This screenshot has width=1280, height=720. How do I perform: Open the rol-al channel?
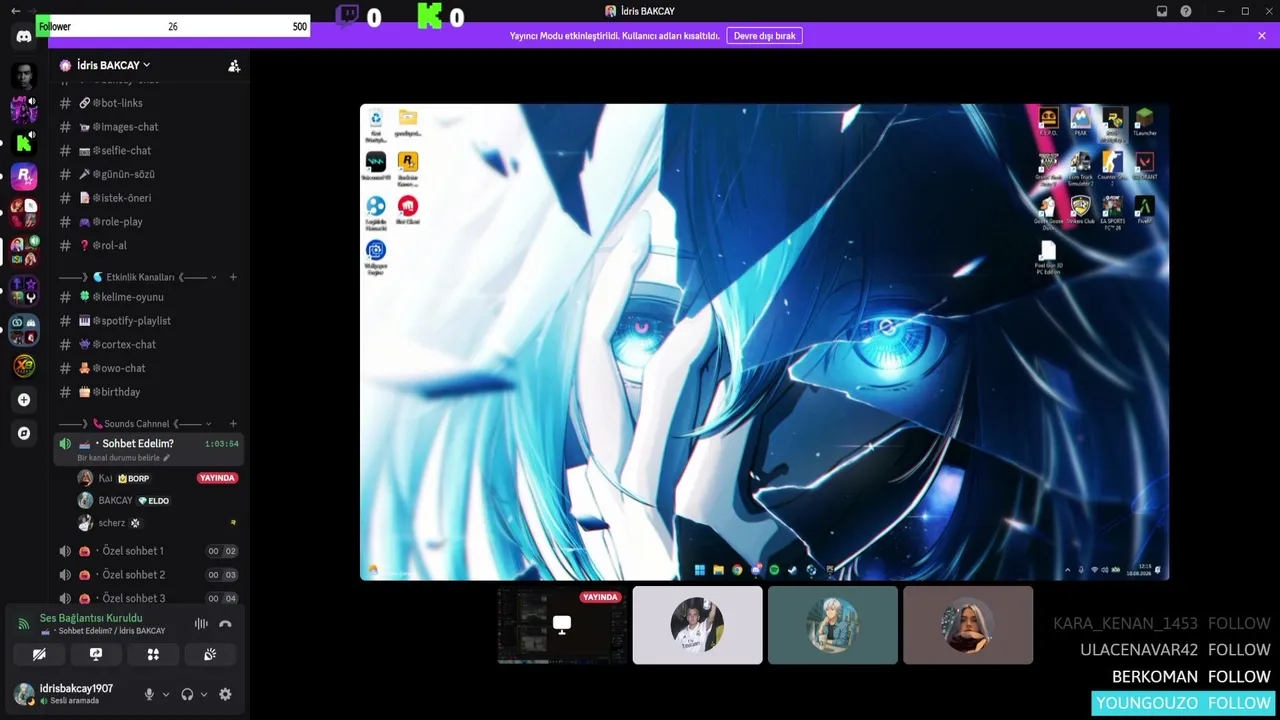(149, 245)
